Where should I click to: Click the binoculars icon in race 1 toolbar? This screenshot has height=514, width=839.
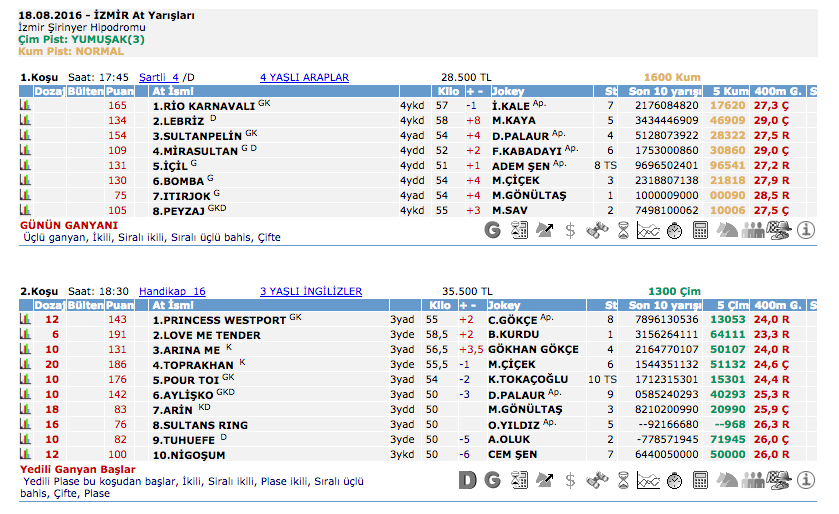597,231
